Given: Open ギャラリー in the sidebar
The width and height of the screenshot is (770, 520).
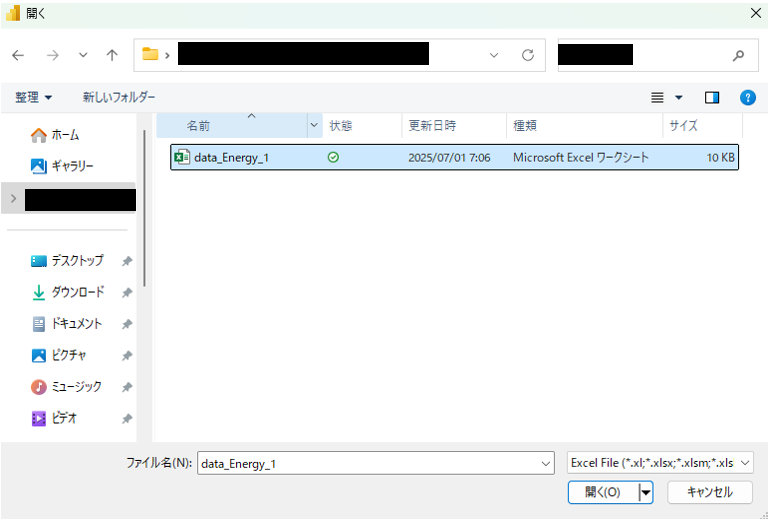Looking at the screenshot, I should coord(62,166).
